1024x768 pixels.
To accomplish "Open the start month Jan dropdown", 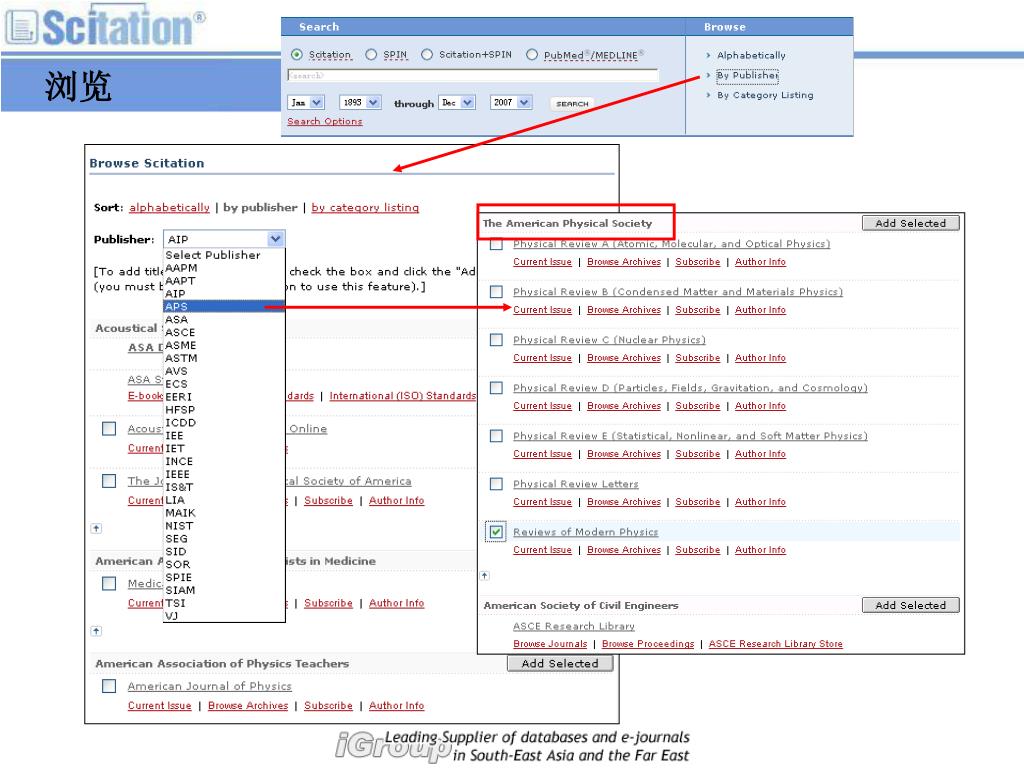I will (x=306, y=103).
